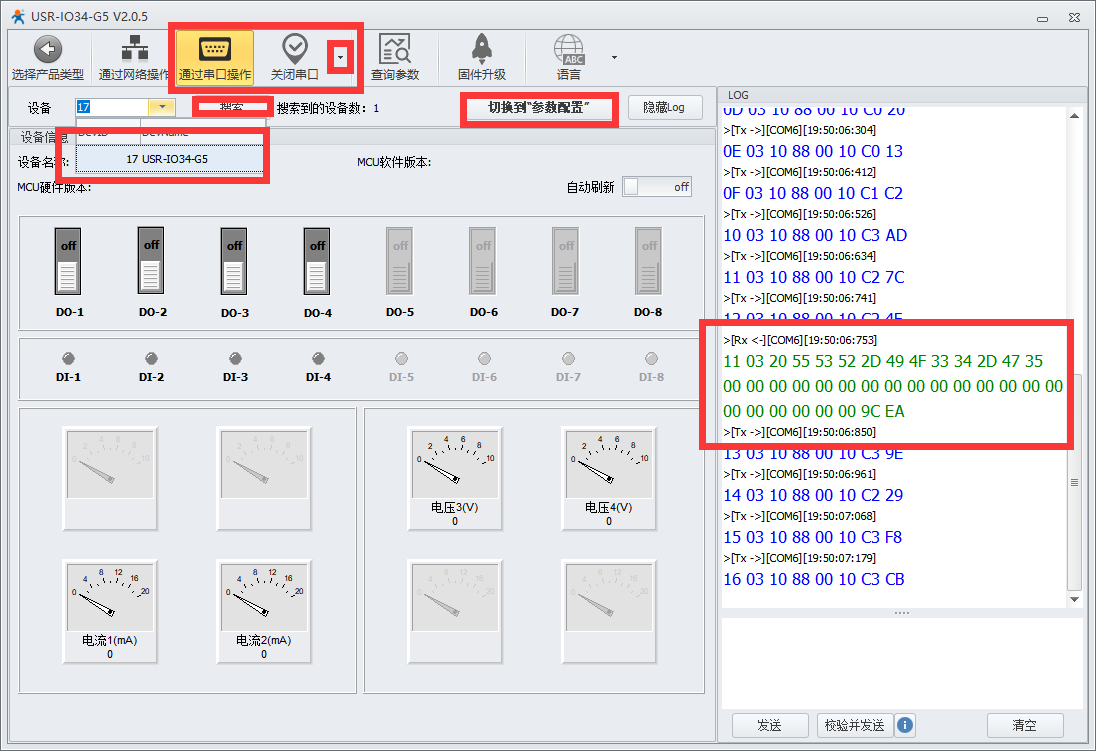Click the received line starting 11 03 20 55 53
Image resolution: width=1096 pixels, height=751 pixels.
pos(883,361)
